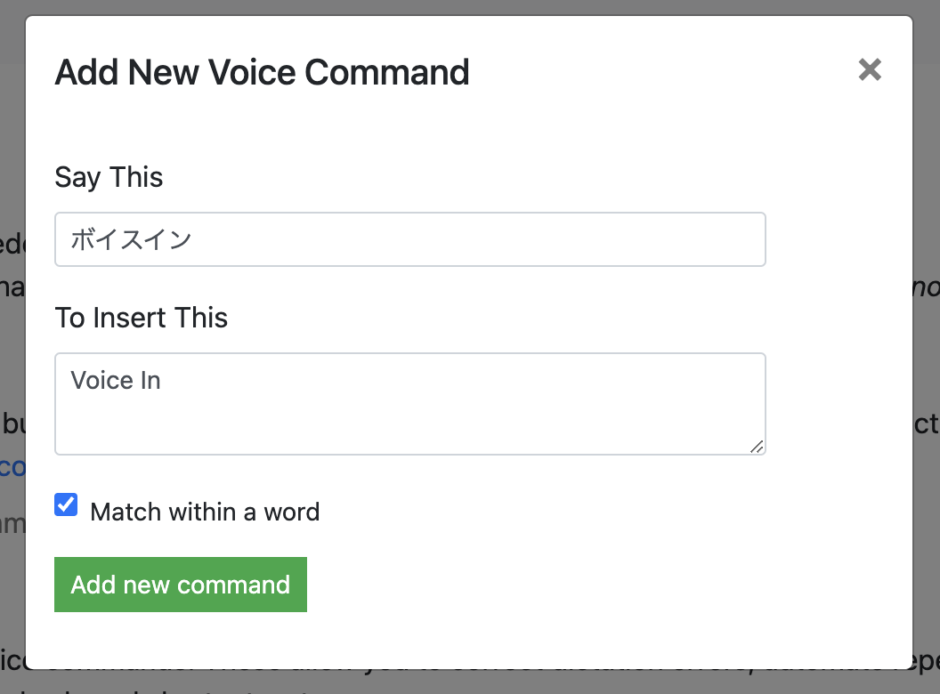Click the To Insert This label
Screen dimensions: 940x694
141,318
